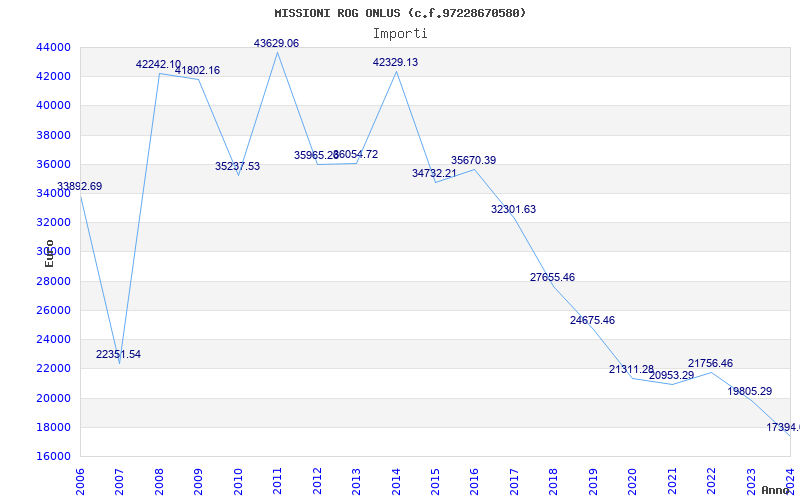Click the 21756.46 data label
This screenshot has height=500, width=800.
(710, 363)
